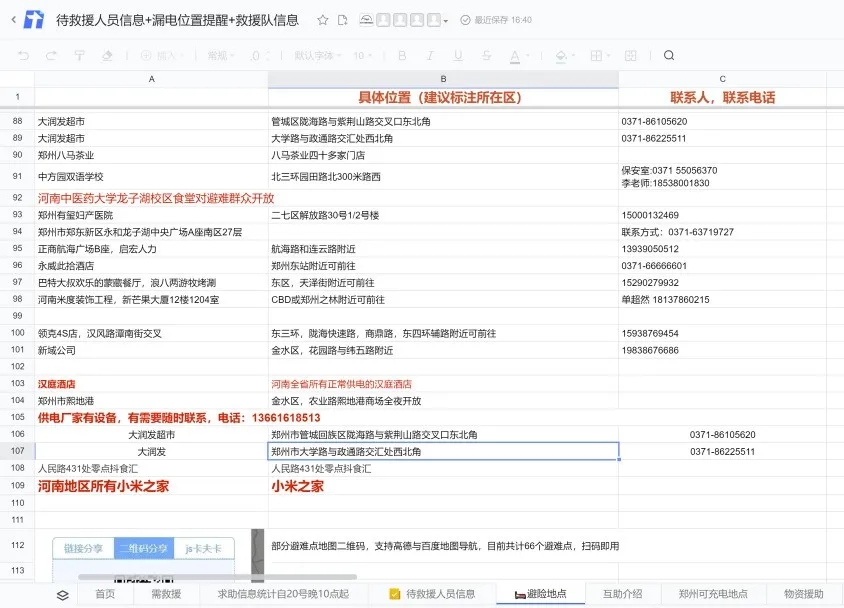The width and height of the screenshot is (844, 608).
Task: Select cell 郑州市大学路与政通路交汇处西北角
Action: [443, 451]
